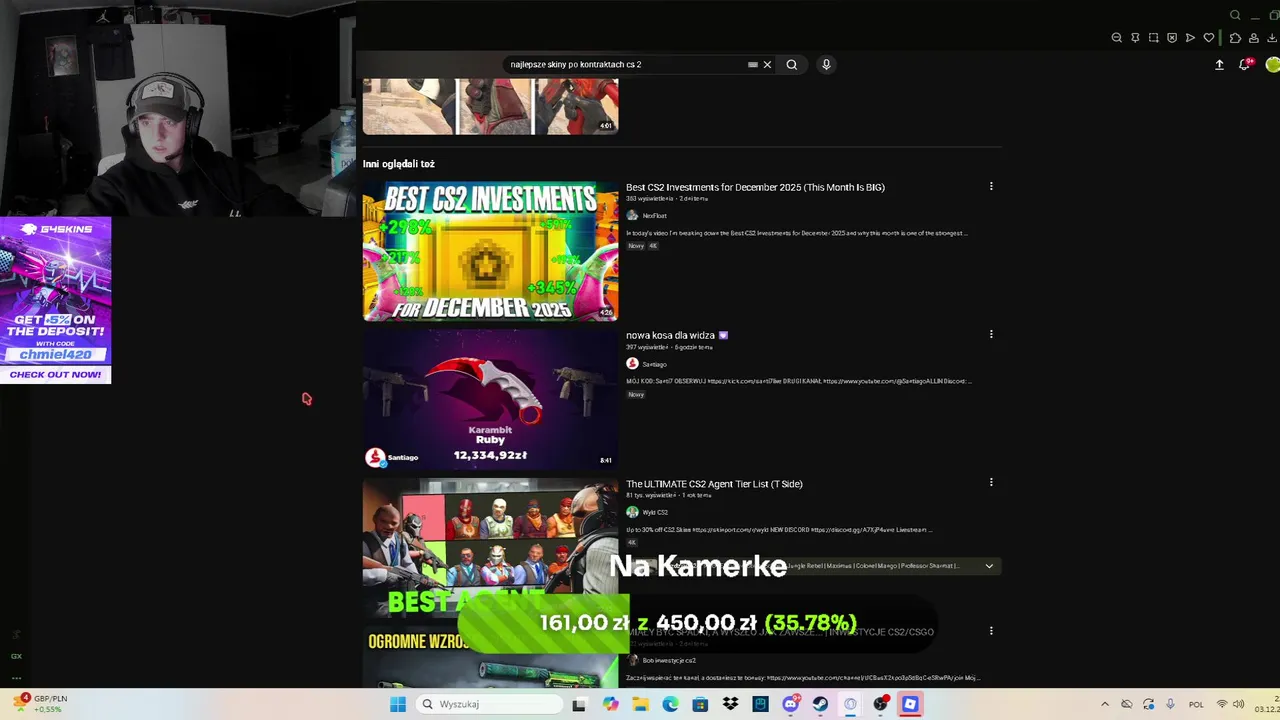Open the video titled nowa kosa dla widza

point(677,335)
